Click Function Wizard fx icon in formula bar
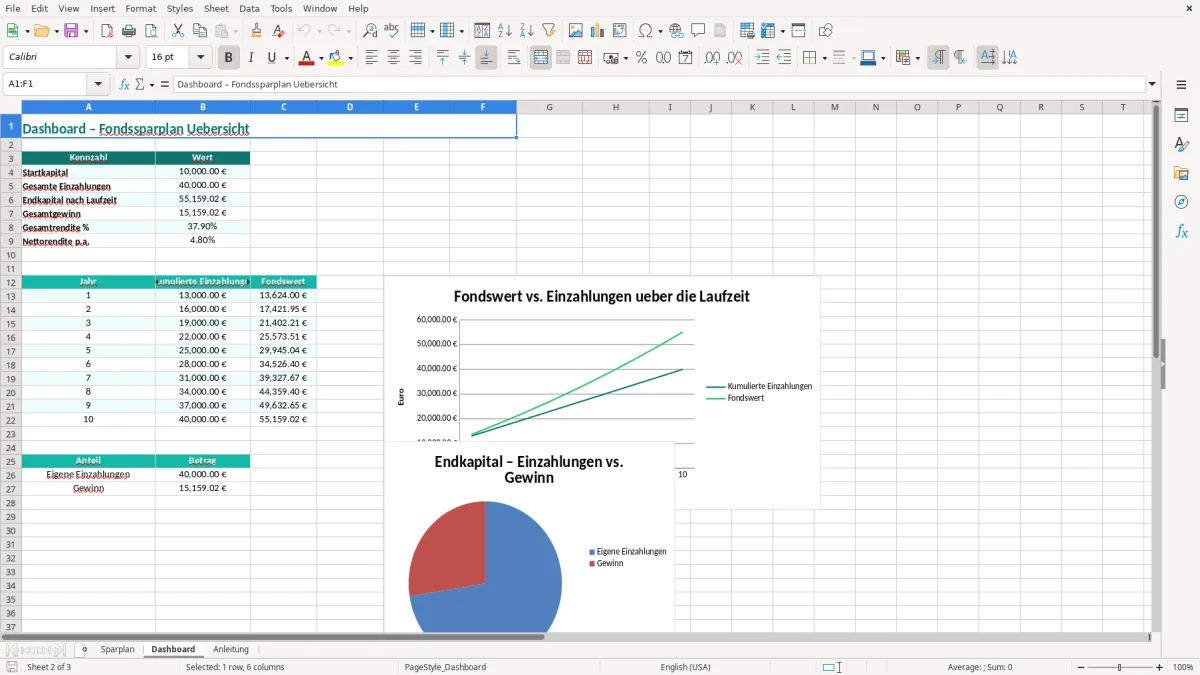 point(124,84)
